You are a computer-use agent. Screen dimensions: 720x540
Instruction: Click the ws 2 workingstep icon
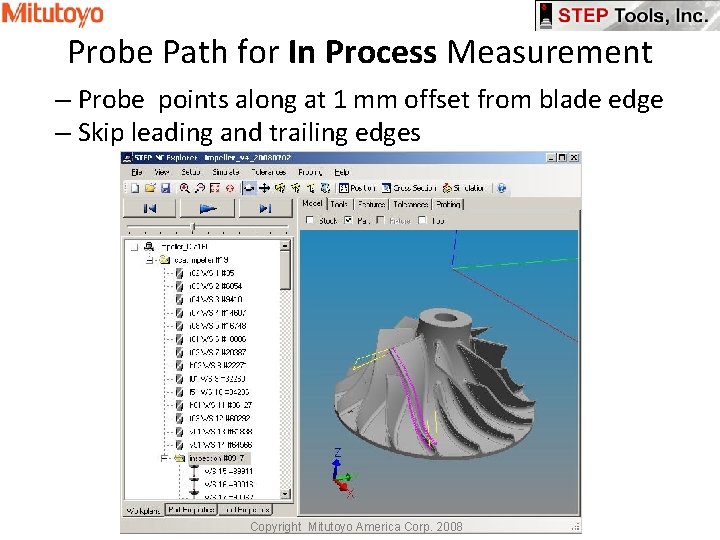(x=180, y=286)
